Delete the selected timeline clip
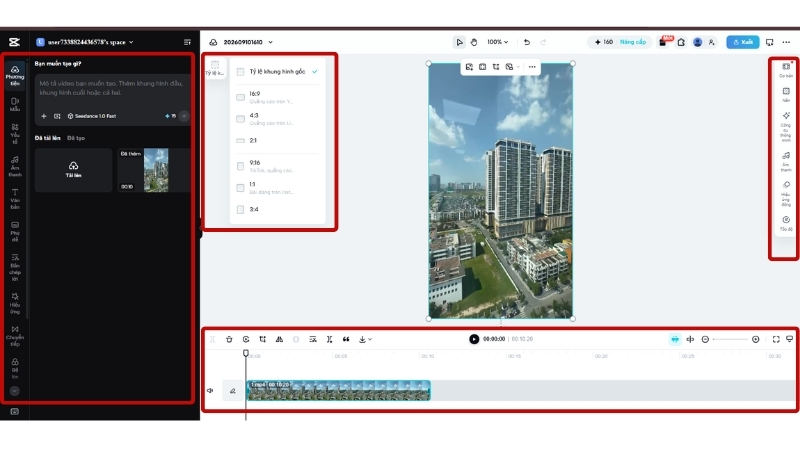The width and height of the screenshot is (800, 450). coord(229,339)
